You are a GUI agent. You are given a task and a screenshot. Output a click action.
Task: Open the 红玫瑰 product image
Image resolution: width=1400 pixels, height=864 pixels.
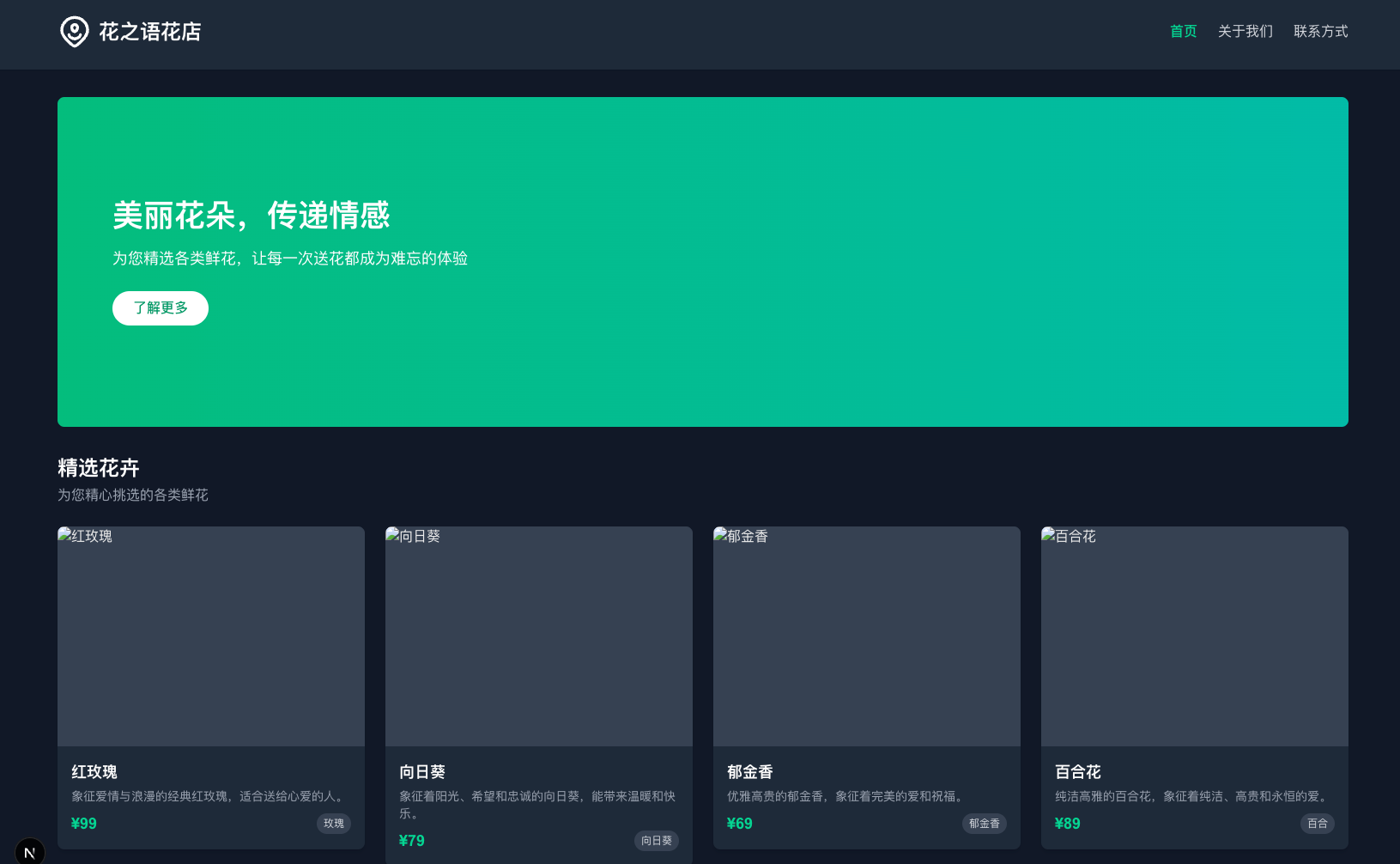click(x=211, y=636)
